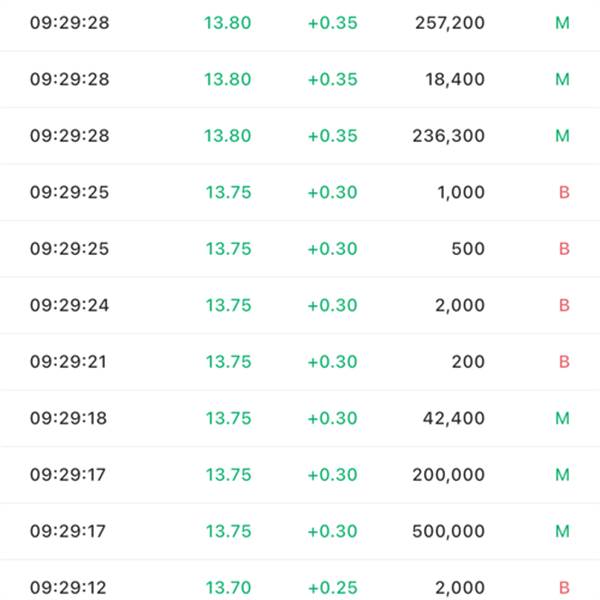Click the green M marker on 257,200 row
This screenshot has width=600, height=600.
[x=562, y=23]
